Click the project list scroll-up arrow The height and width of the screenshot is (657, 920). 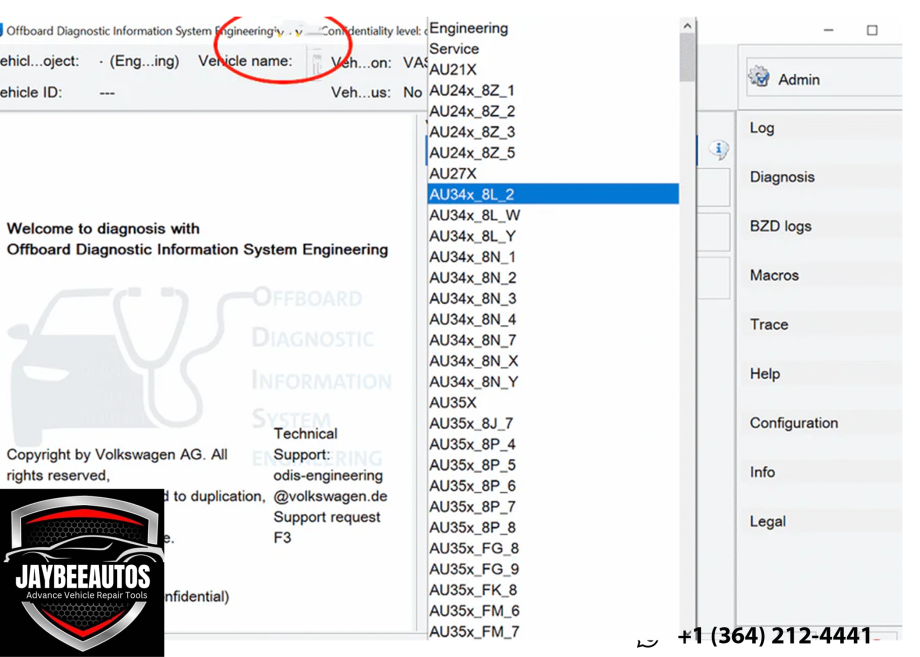[x=687, y=26]
